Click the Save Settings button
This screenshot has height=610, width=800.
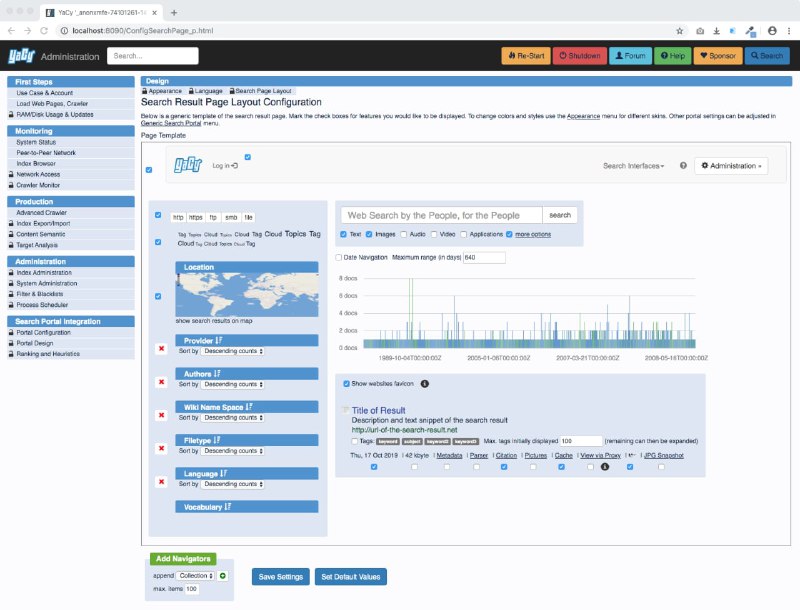pos(280,577)
